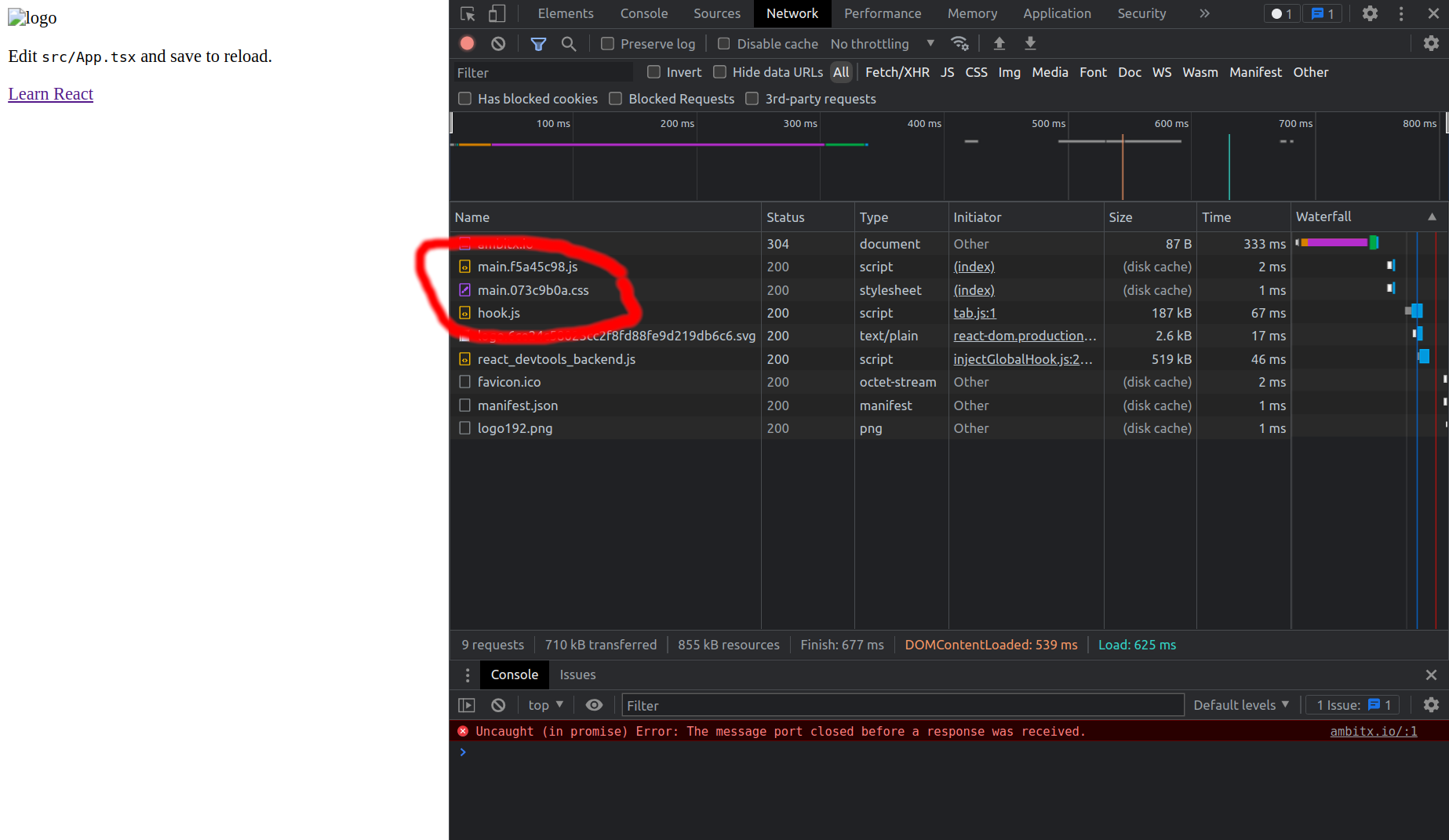Sort by the Size column header

(1149, 217)
